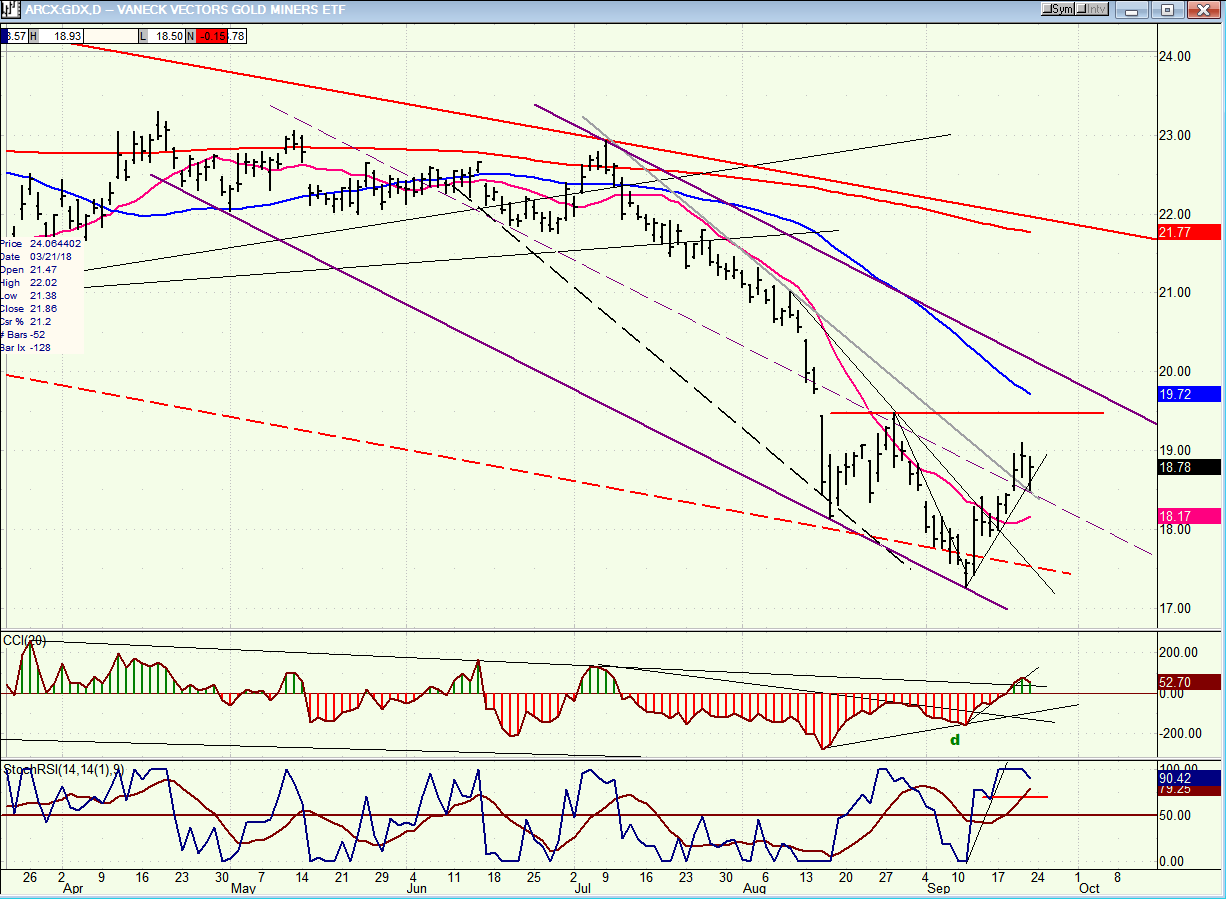Click the Apr month label on time axis
The width and height of the screenshot is (1226, 899).
[74, 887]
